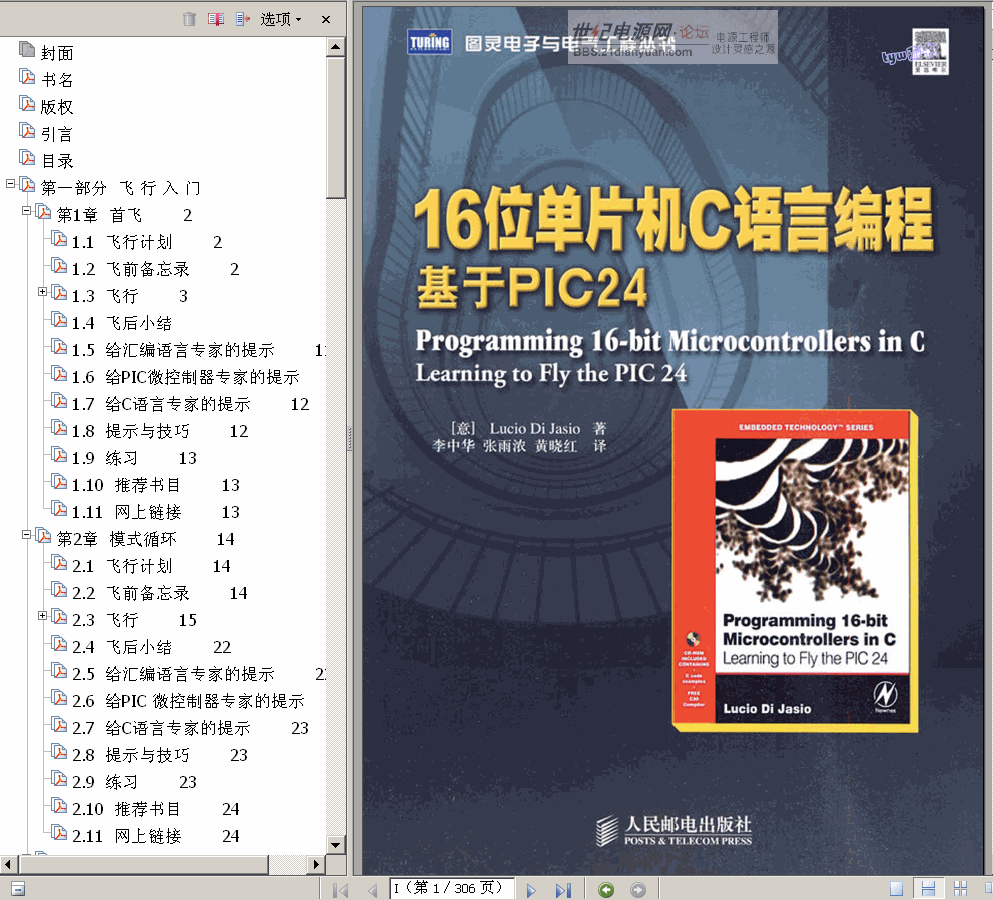Click bookmark panel scroll down arrow
Screen dimensions: 993x900
(x=336, y=844)
